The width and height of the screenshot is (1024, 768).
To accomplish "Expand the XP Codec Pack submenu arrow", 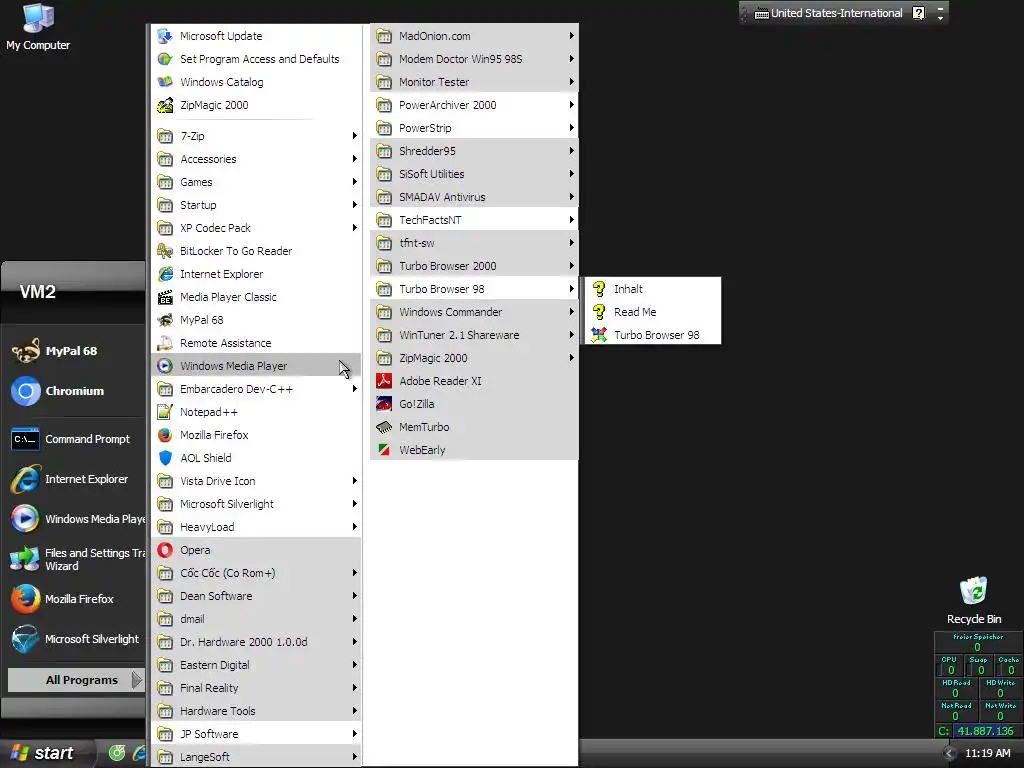I will pyautogui.click(x=355, y=228).
